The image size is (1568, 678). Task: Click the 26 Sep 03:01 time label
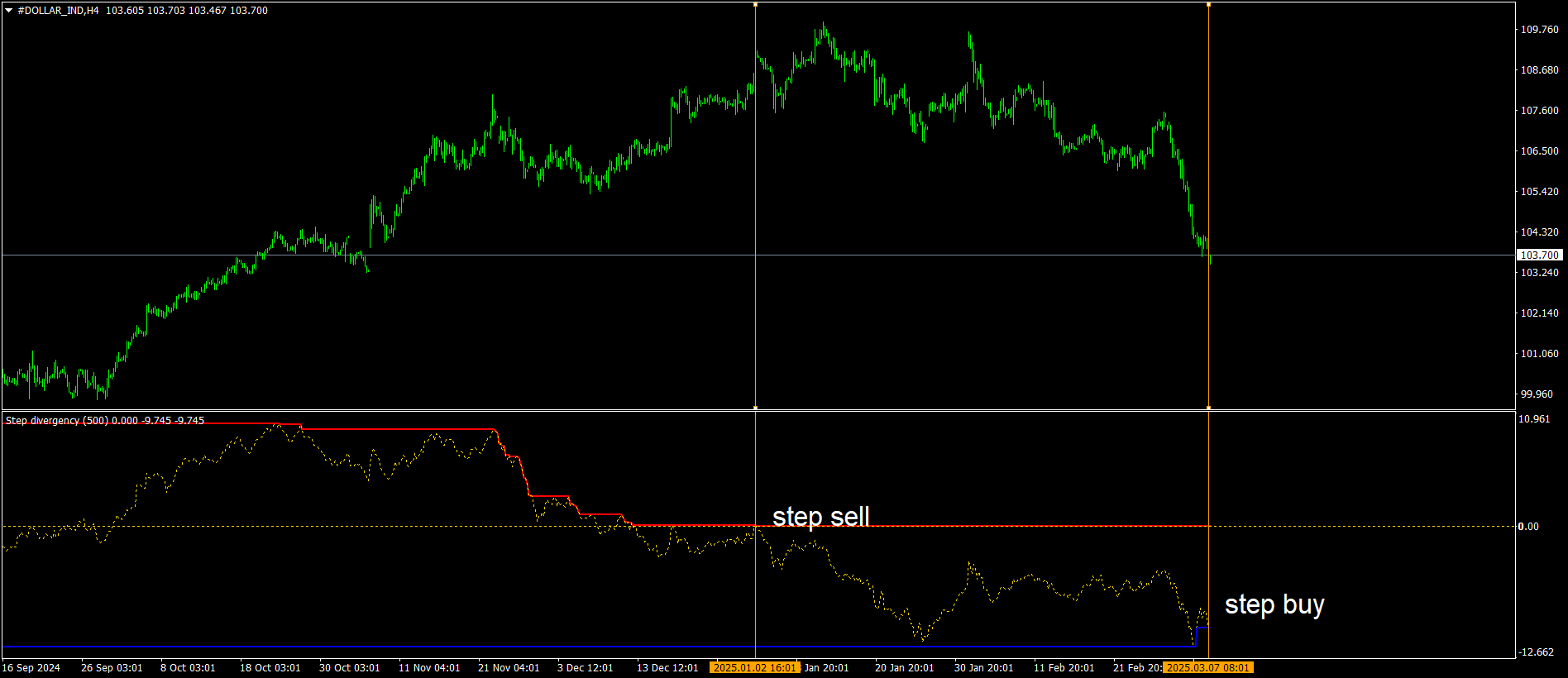[112, 668]
